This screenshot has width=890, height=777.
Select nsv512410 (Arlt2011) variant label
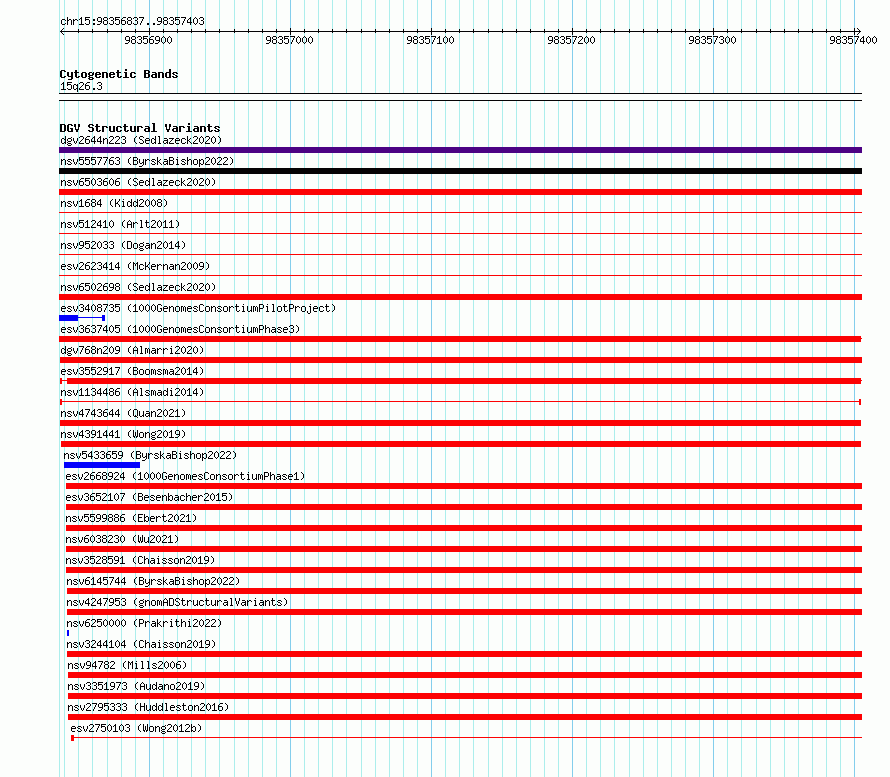[120, 224]
